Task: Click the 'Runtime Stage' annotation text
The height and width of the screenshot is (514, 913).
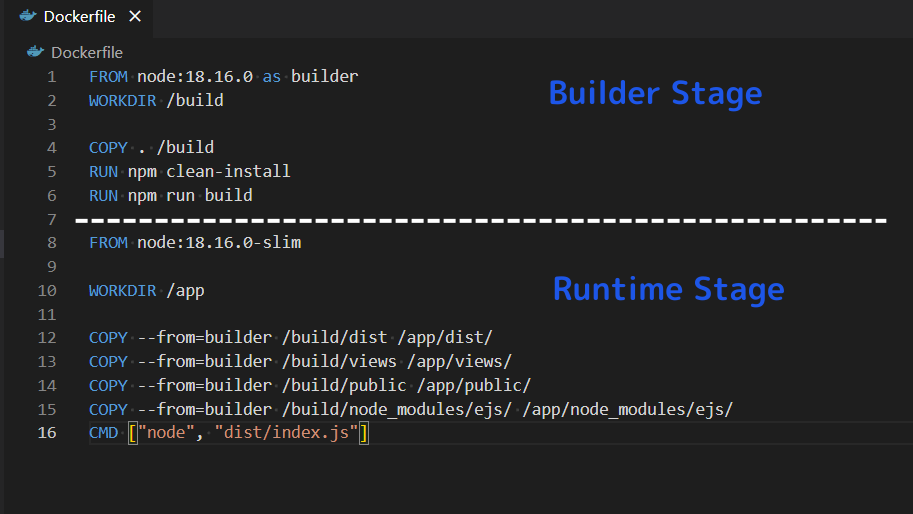Action: click(668, 289)
